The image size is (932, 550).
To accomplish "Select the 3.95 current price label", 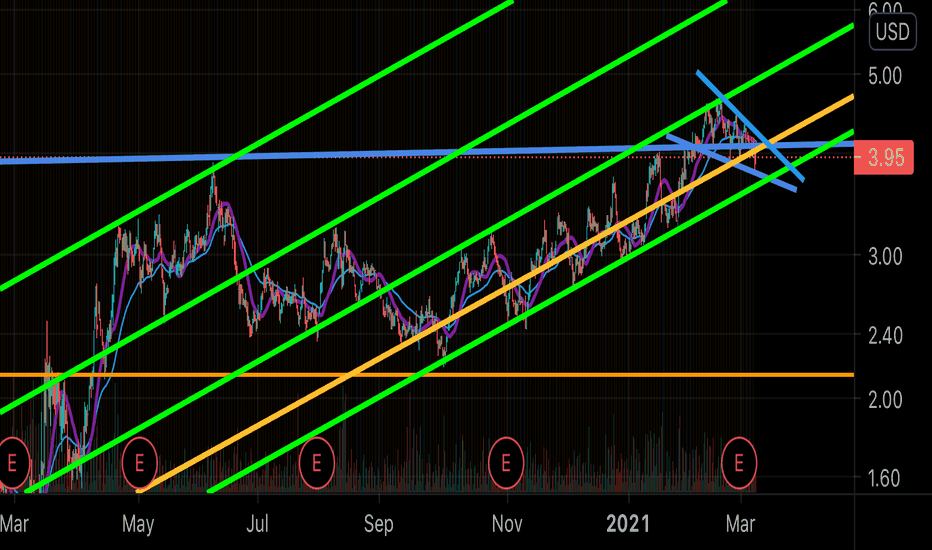I will pos(884,158).
